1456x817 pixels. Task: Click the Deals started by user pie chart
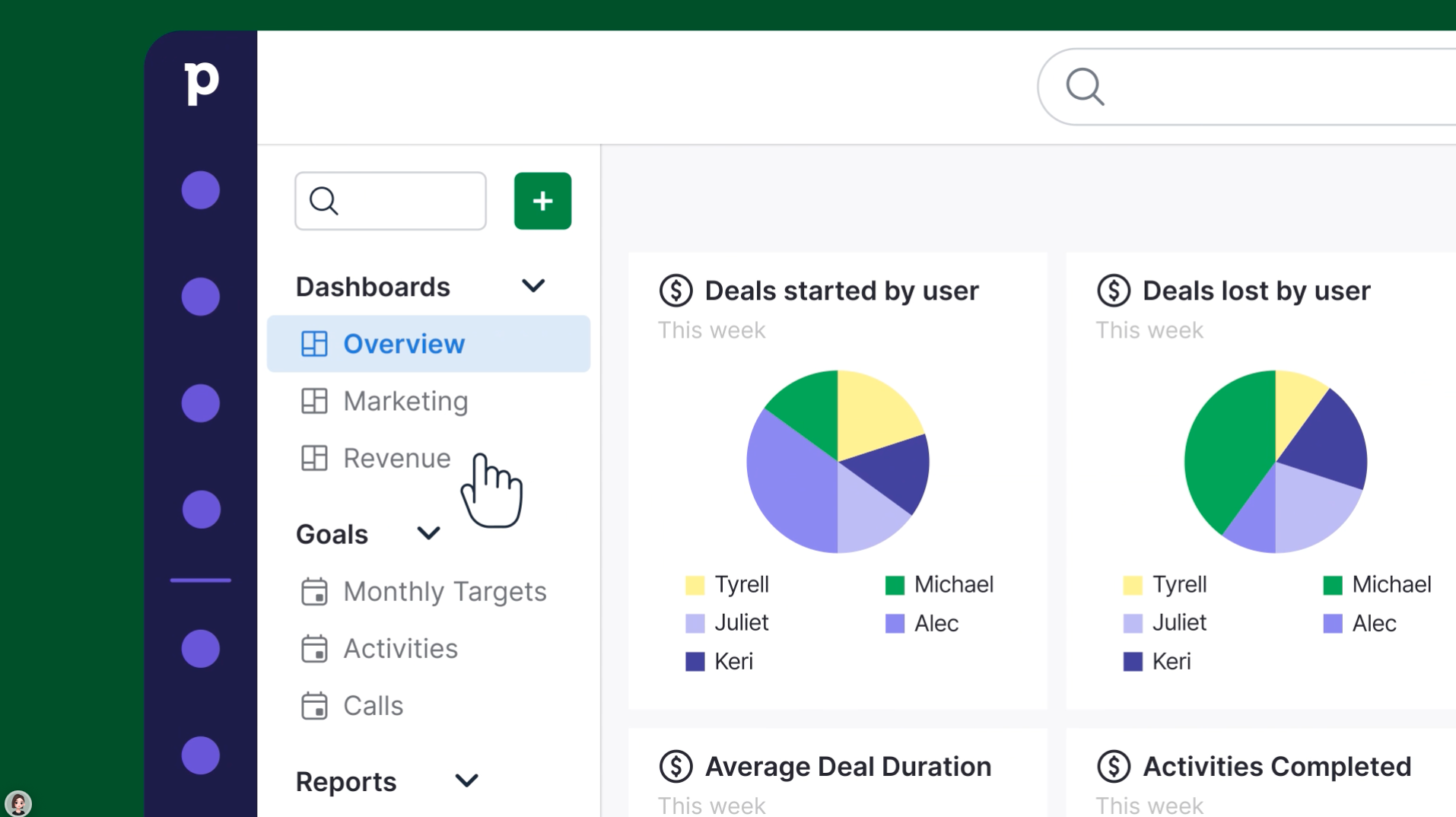point(838,462)
